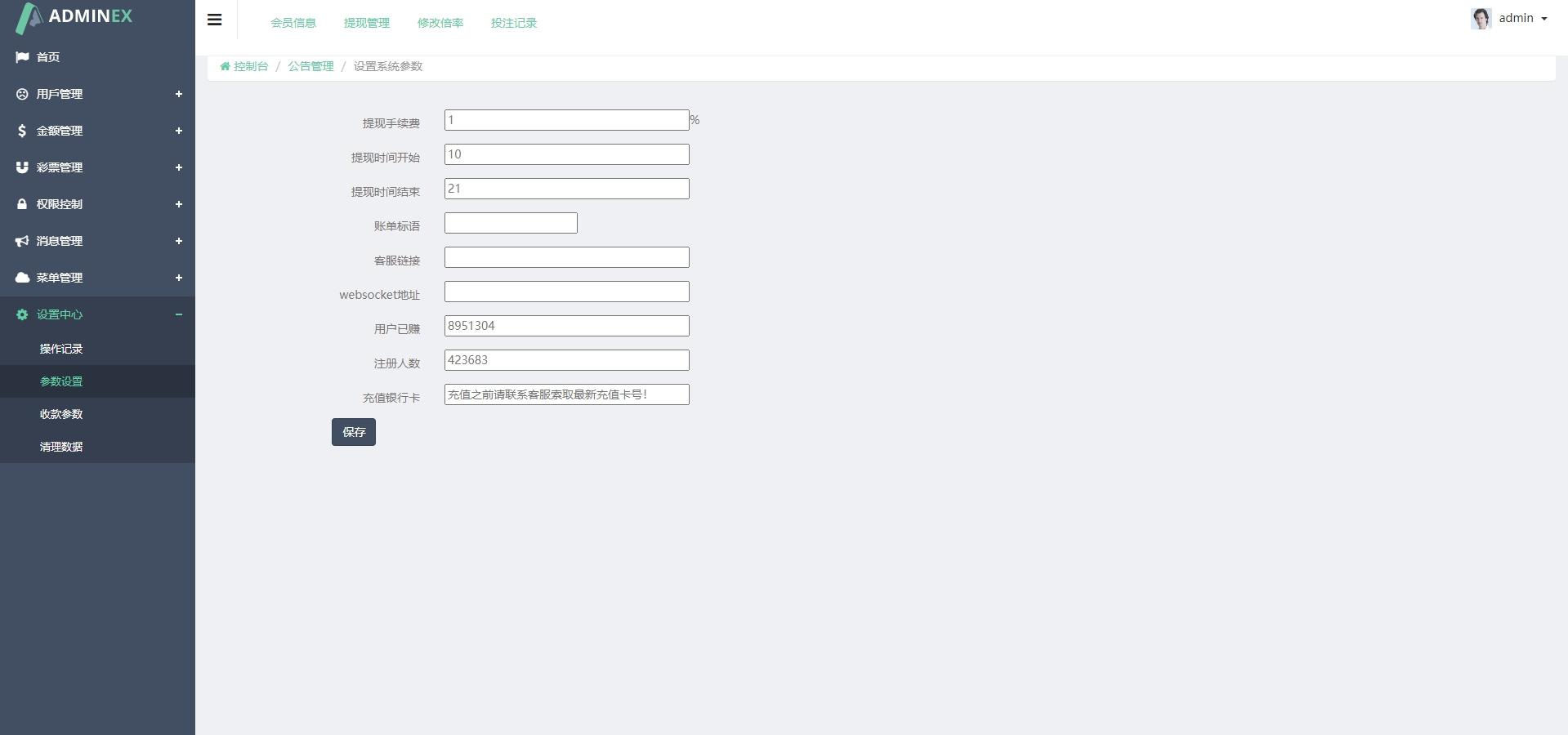Click the 保存 button
Image resolution: width=1568 pixels, height=735 pixels.
pyautogui.click(x=354, y=432)
